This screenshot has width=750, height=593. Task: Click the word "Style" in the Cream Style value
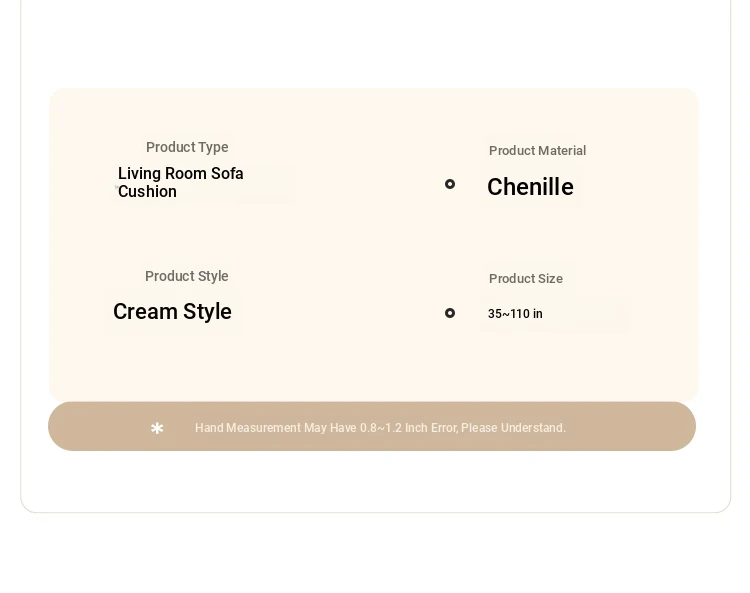pyautogui.click(x=206, y=312)
